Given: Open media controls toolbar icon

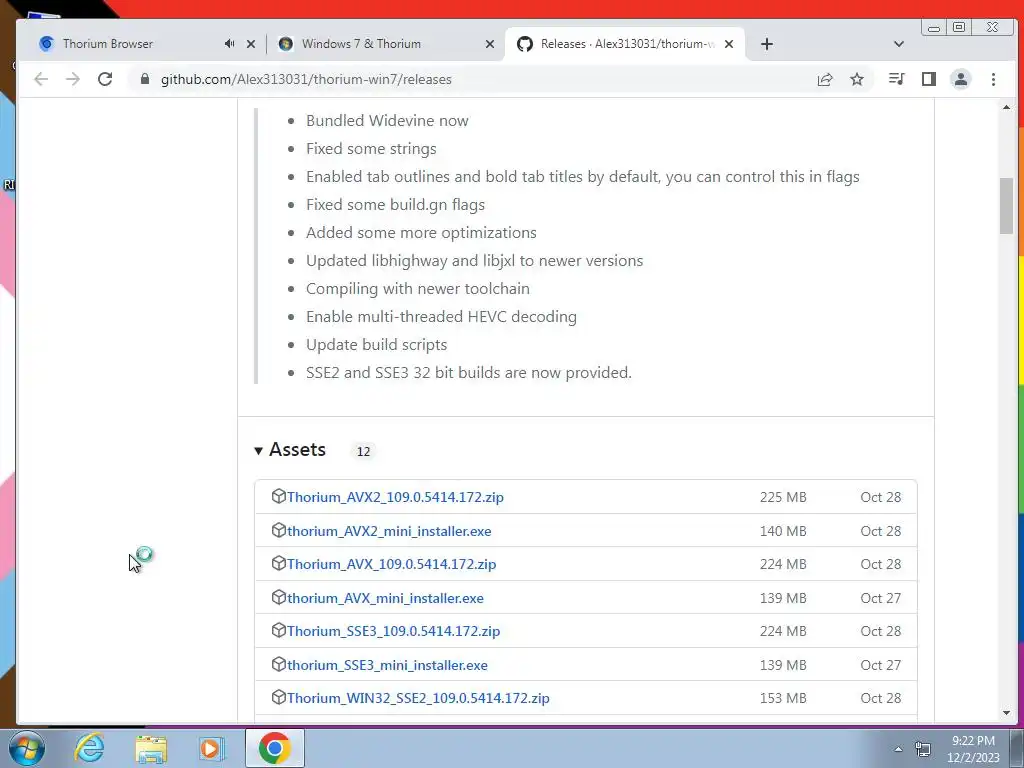Looking at the screenshot, I should [897, 79].
